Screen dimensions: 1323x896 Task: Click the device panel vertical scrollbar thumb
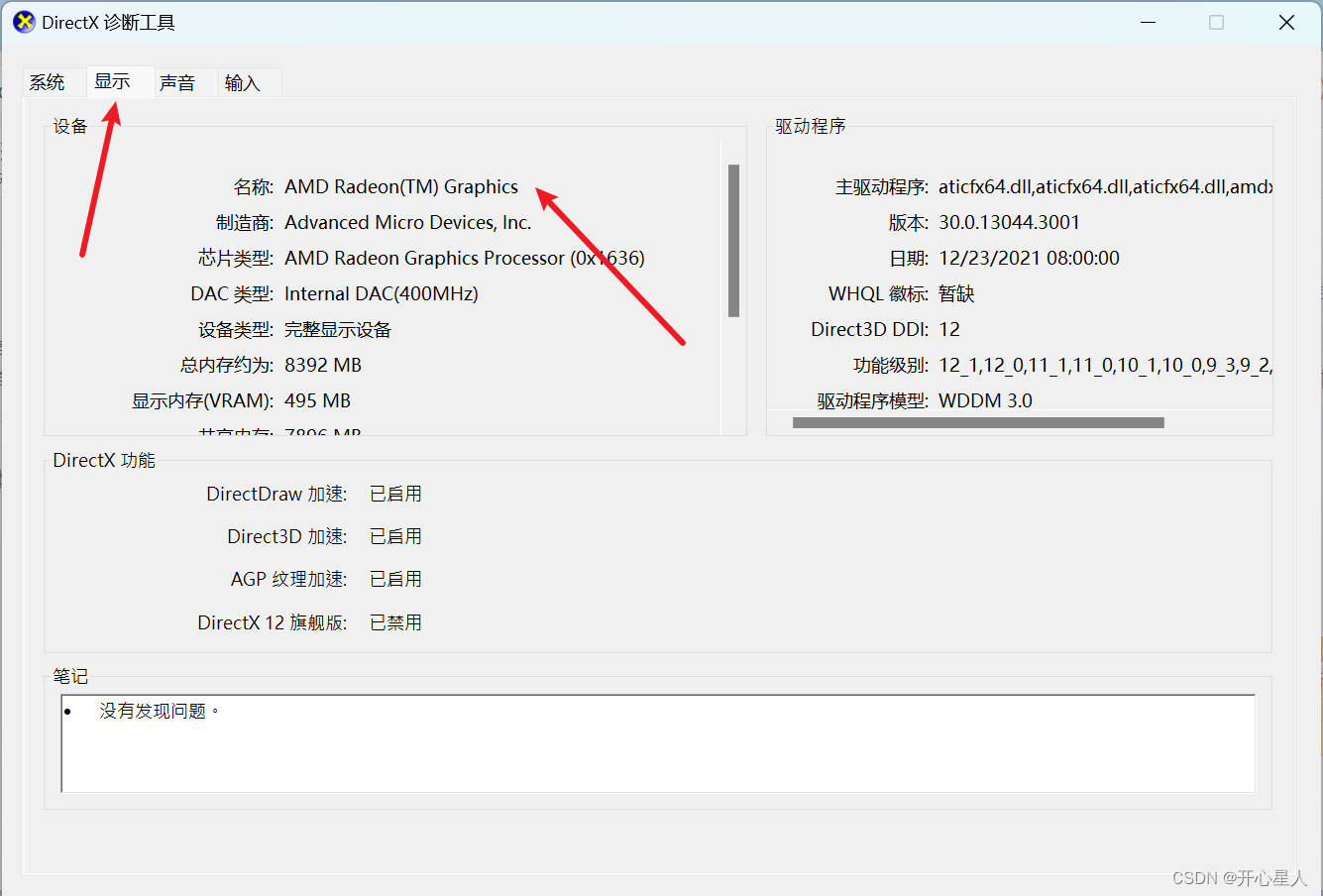pyautogui.click(x=733, y=241)
